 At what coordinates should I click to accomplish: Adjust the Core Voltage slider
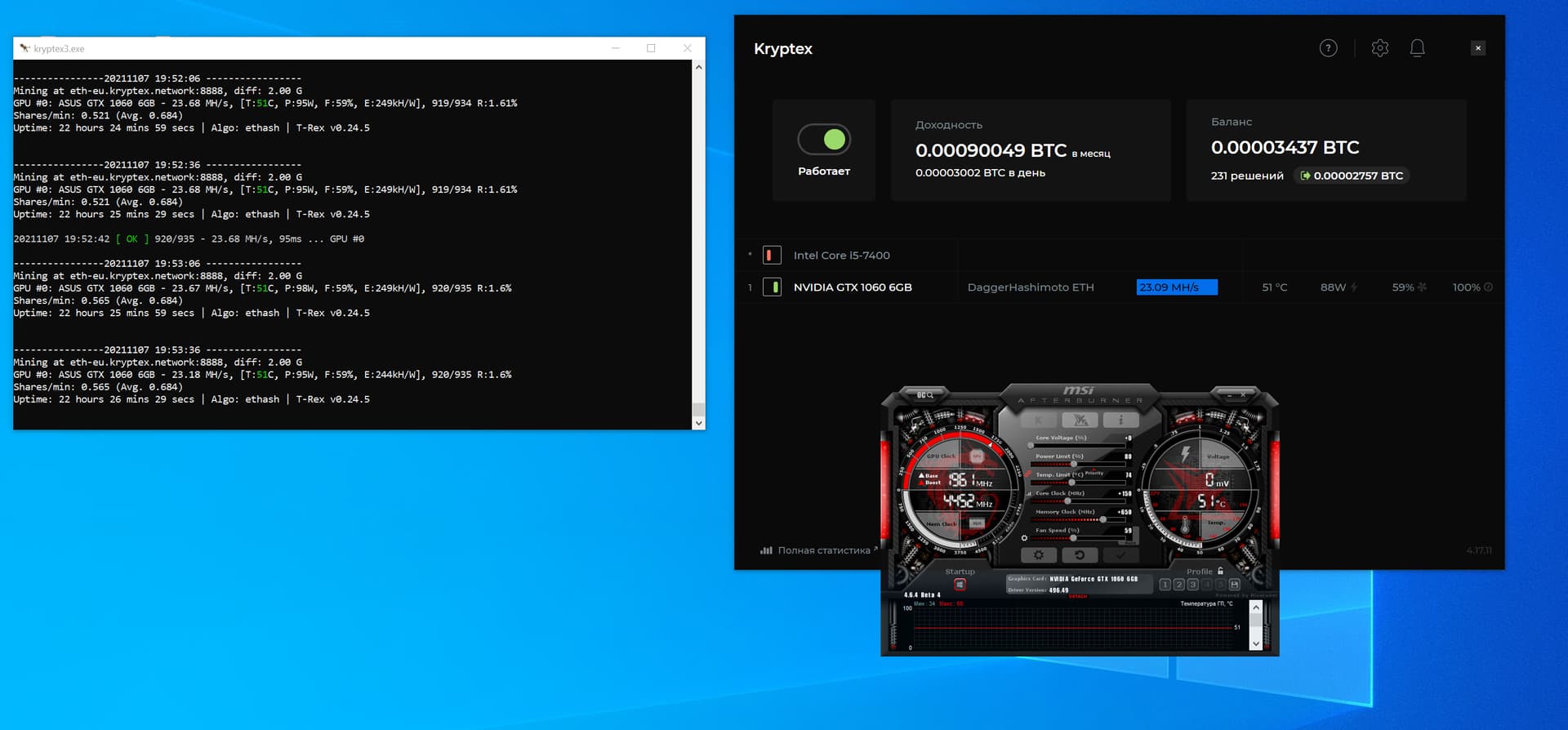coord(1077,445)
